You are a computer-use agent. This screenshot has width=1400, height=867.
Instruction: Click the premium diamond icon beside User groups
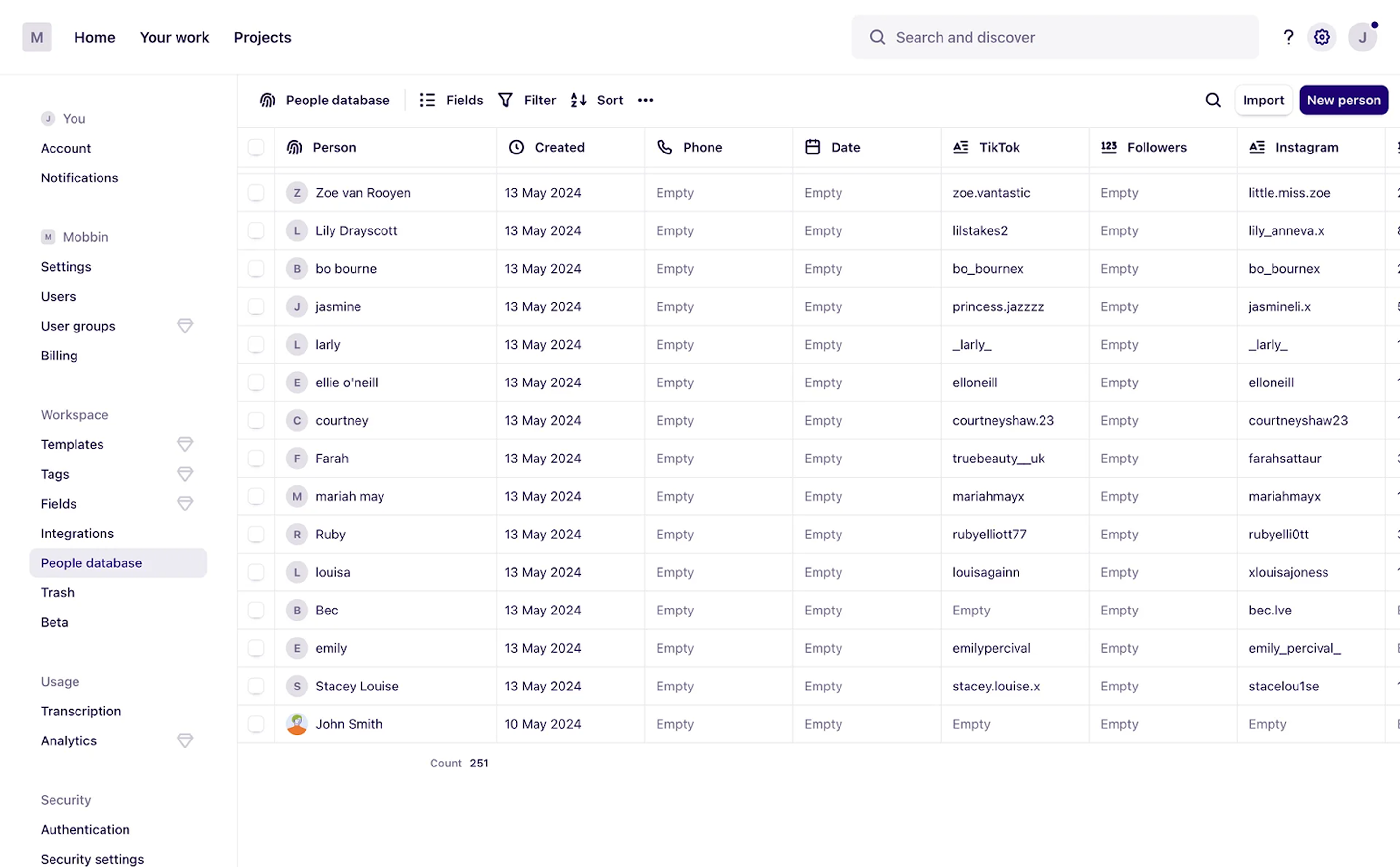184,326
